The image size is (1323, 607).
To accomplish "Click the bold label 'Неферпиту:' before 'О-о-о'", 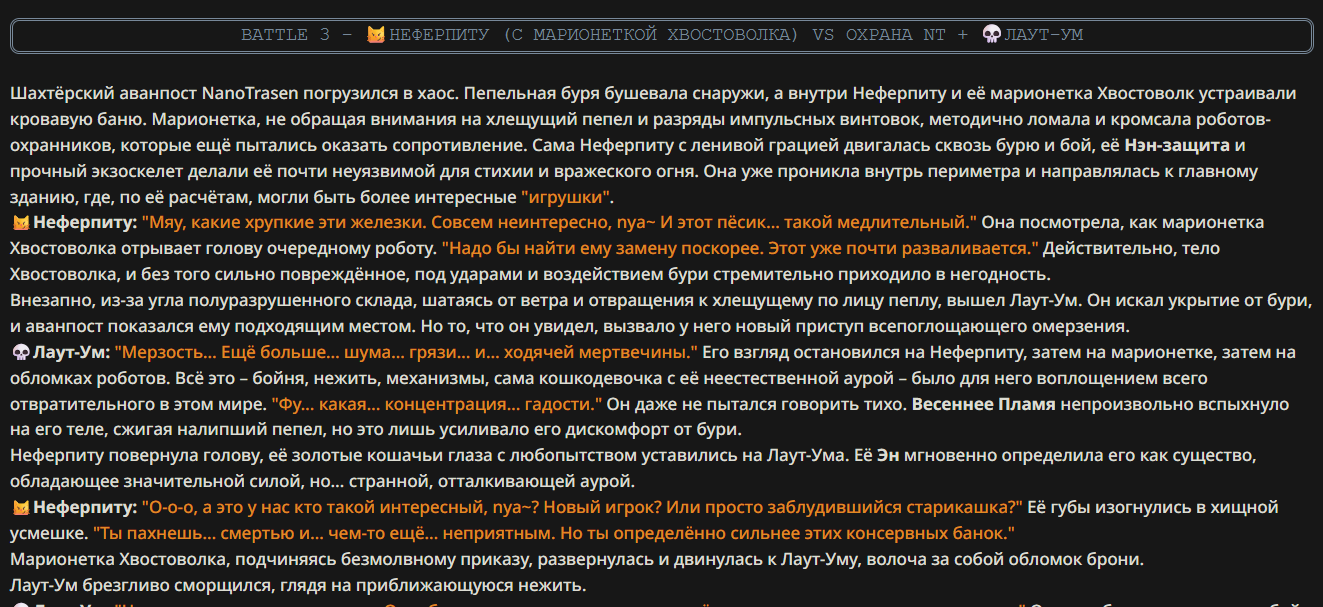I will [85, 508].
